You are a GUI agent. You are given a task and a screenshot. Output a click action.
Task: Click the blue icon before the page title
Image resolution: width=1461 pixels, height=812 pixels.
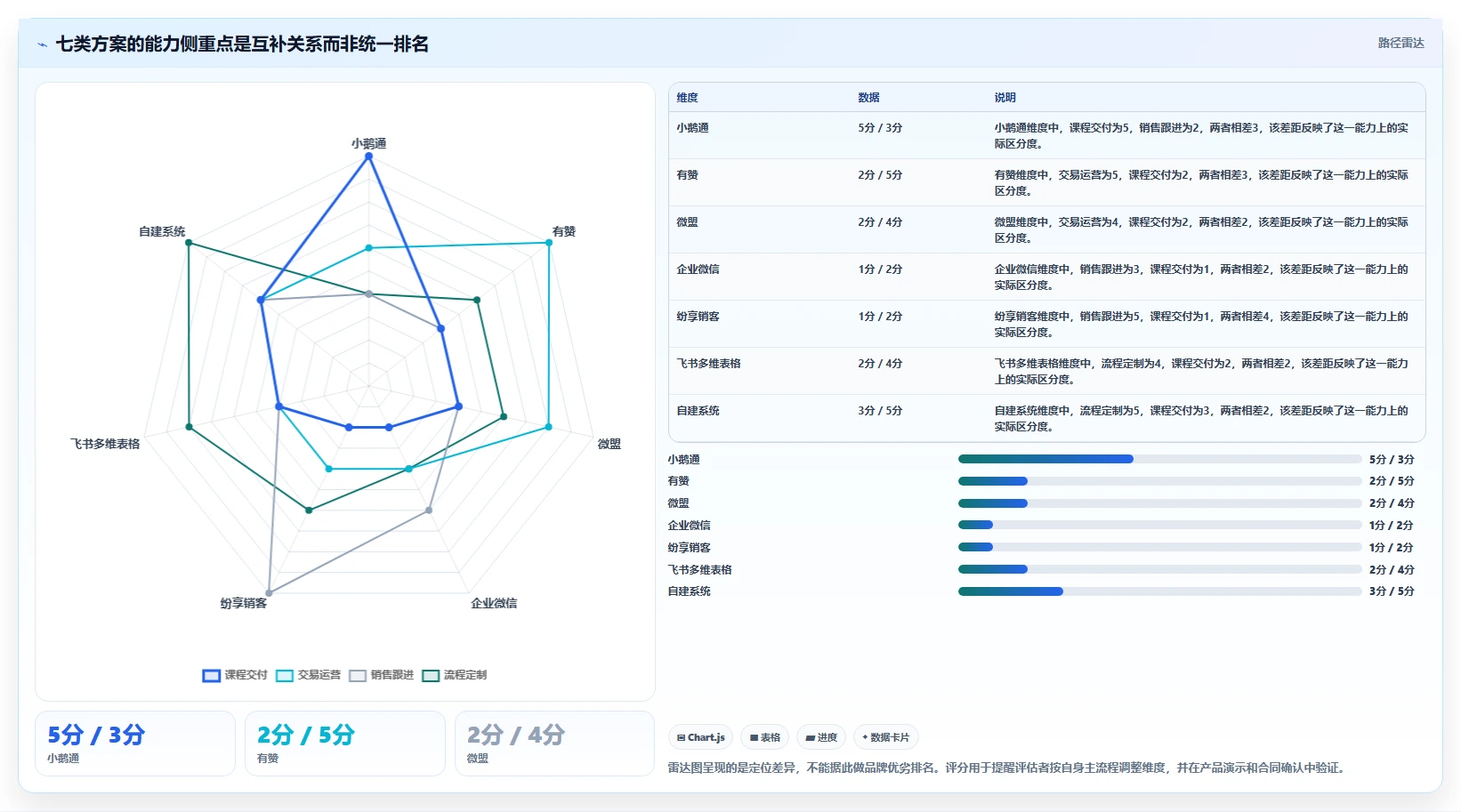(x=42, y=44)
